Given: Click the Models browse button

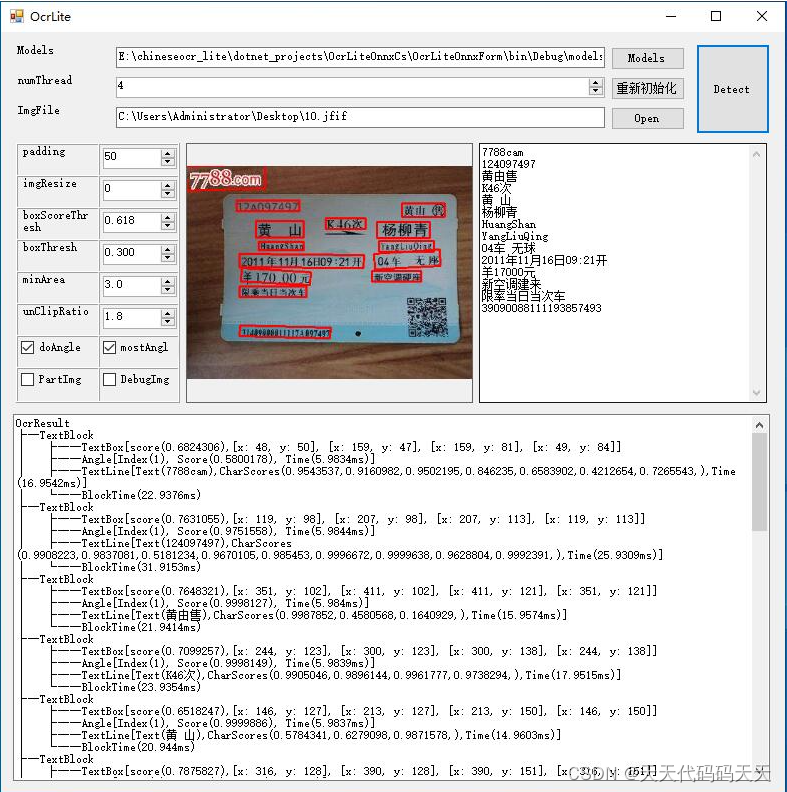Looking at the screenshot, I should 647,59.
